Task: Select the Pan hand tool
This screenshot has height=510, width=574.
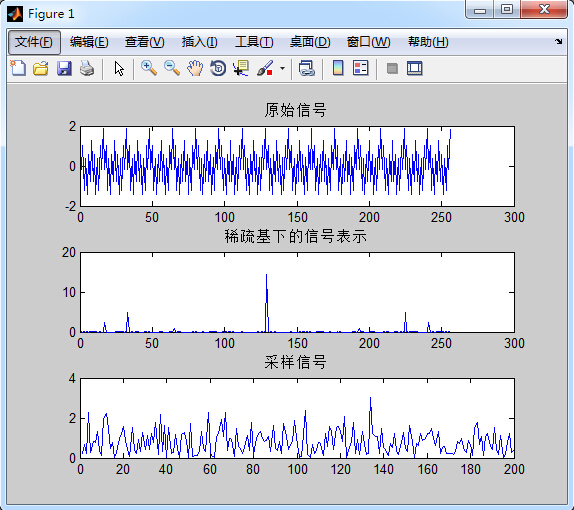Action: pos(195,68)
